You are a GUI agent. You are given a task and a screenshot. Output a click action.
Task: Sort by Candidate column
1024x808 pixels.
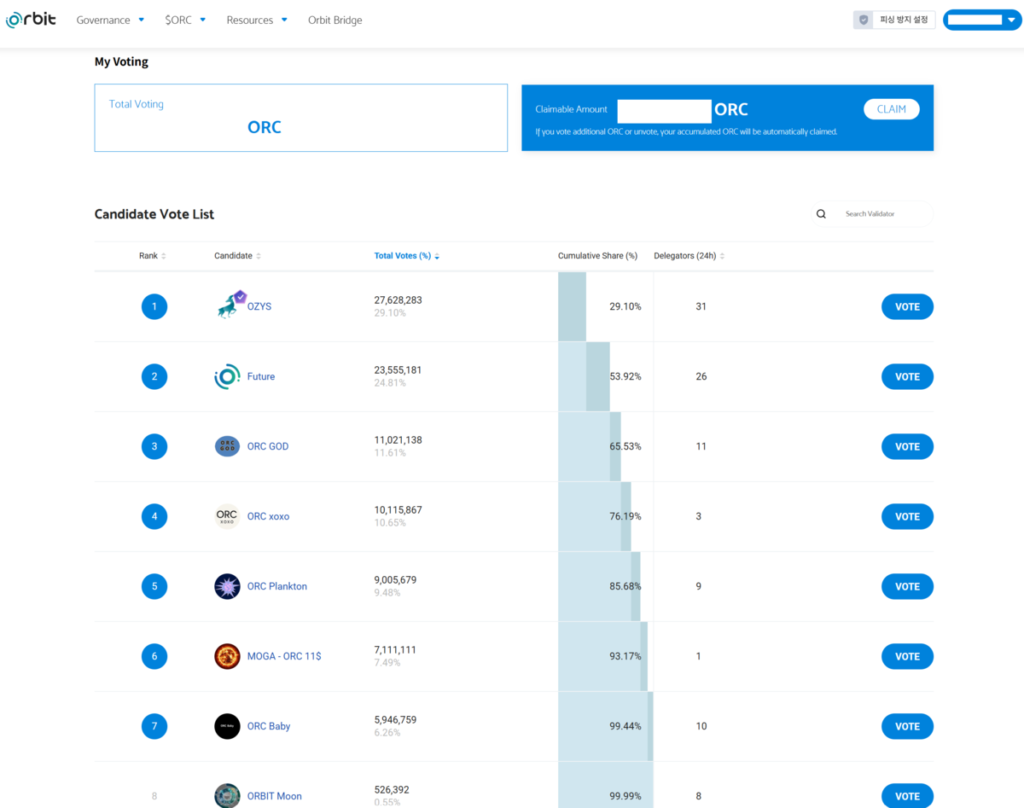click(238, 255)
